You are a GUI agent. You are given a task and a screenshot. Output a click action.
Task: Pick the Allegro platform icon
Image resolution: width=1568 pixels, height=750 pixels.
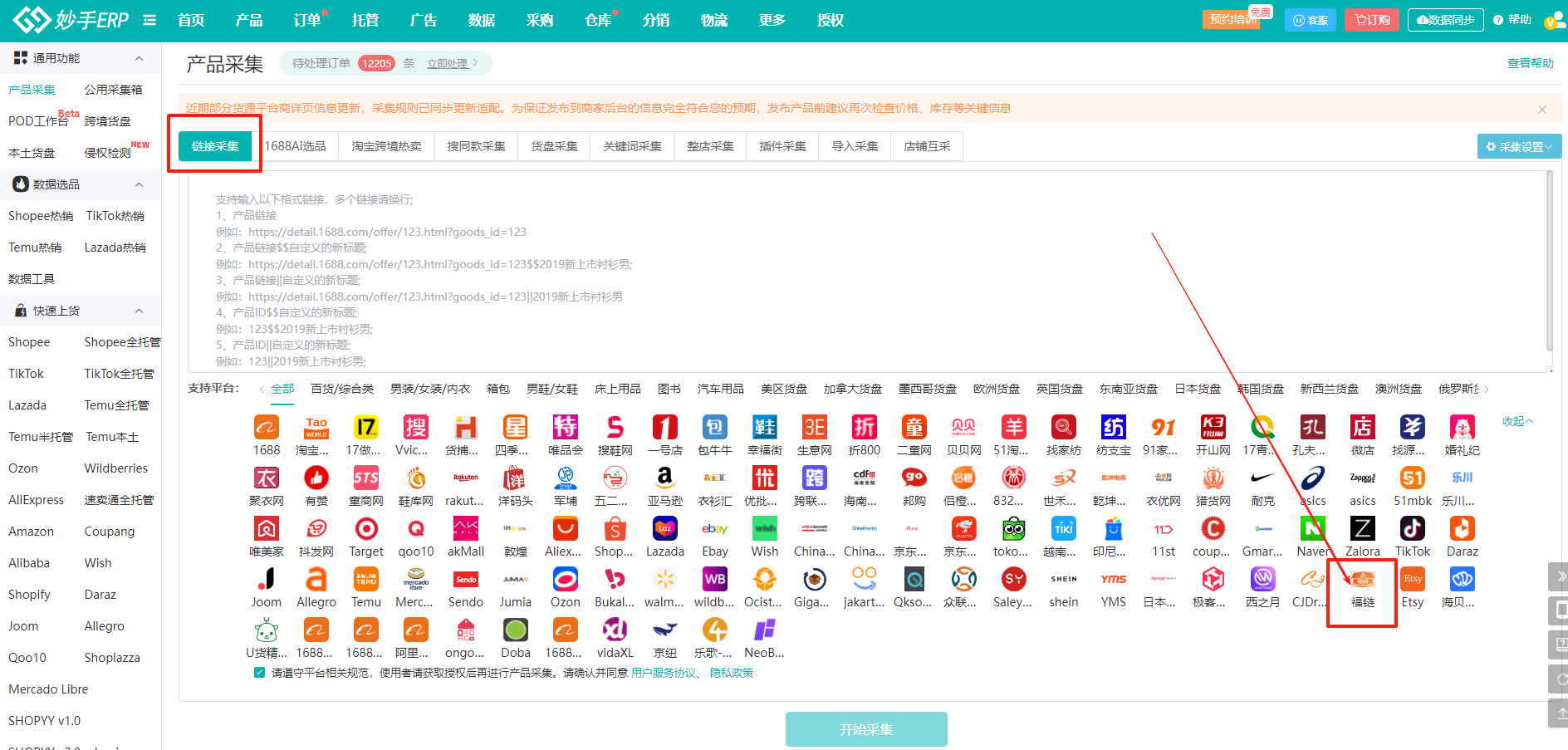coord(316,580)
